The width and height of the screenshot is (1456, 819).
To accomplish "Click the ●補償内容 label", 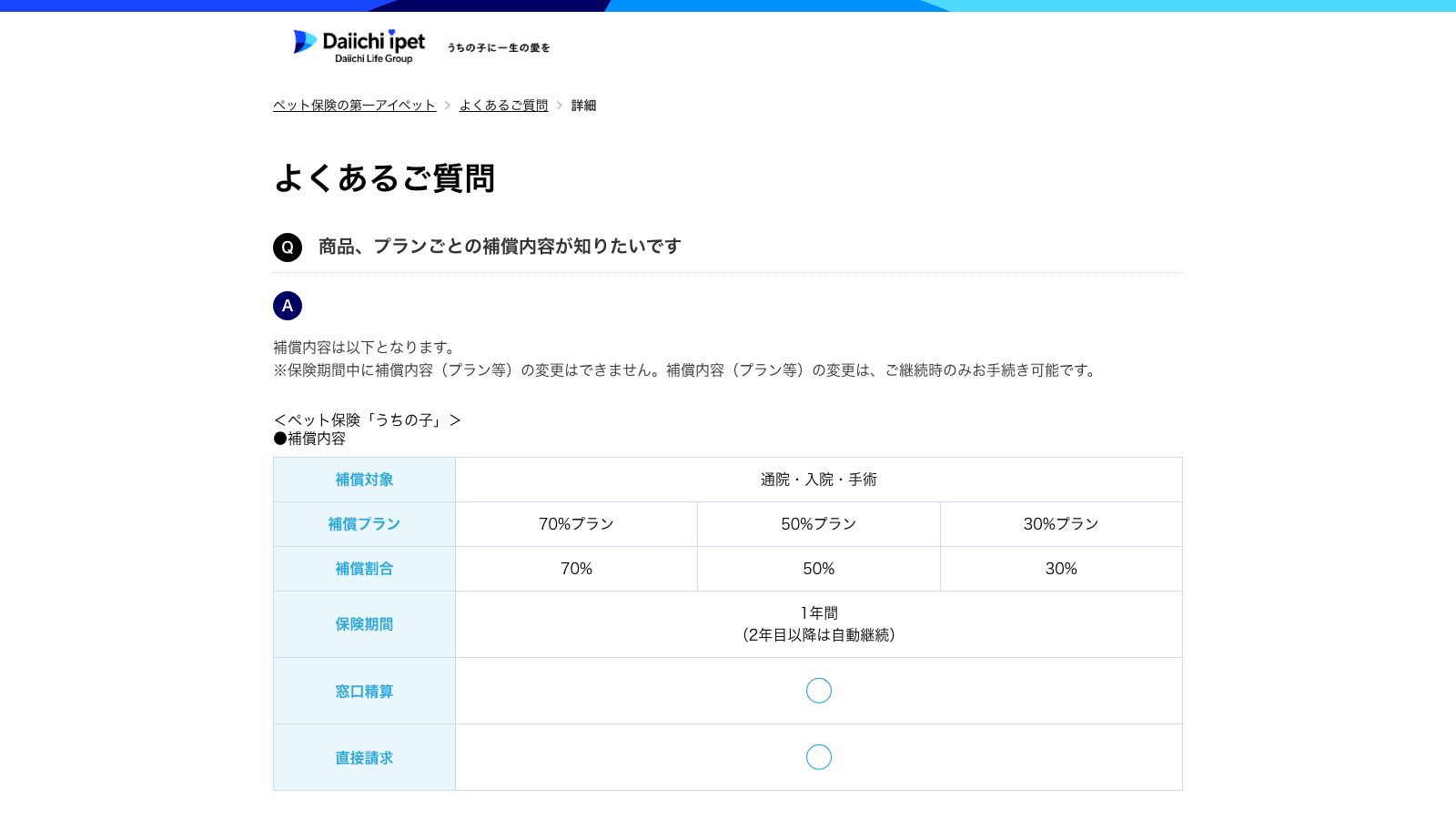I will pyautogui.click(x=309, y=439).
